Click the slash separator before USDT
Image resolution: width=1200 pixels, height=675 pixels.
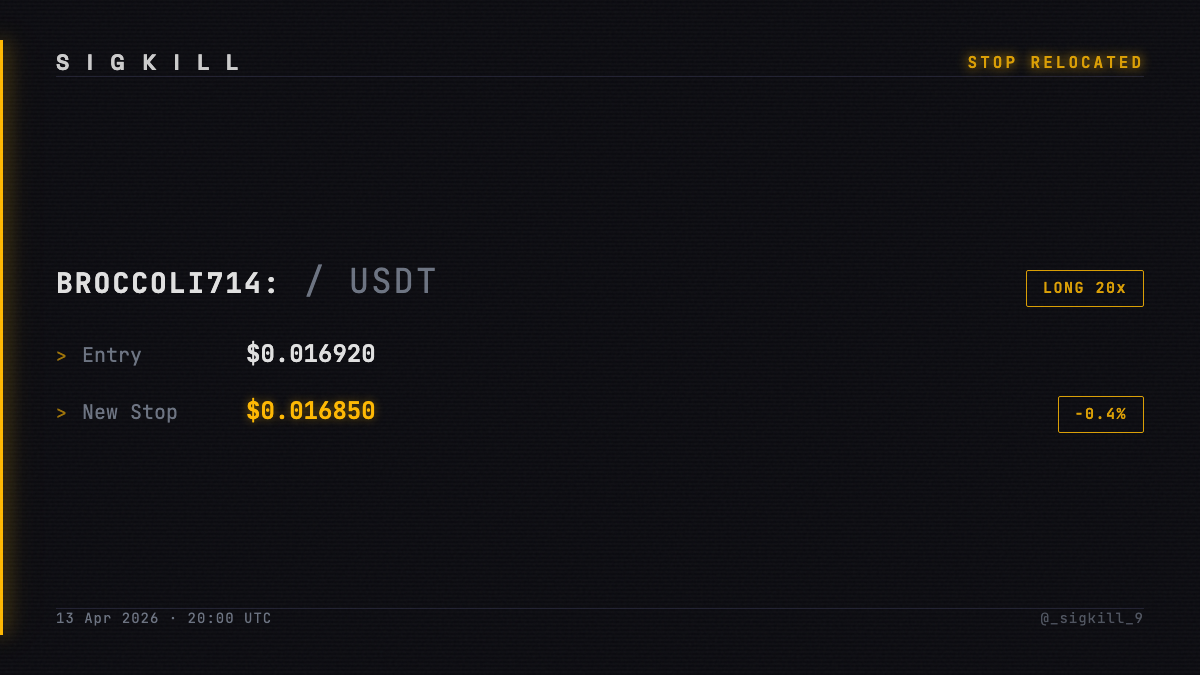(314, 282)
